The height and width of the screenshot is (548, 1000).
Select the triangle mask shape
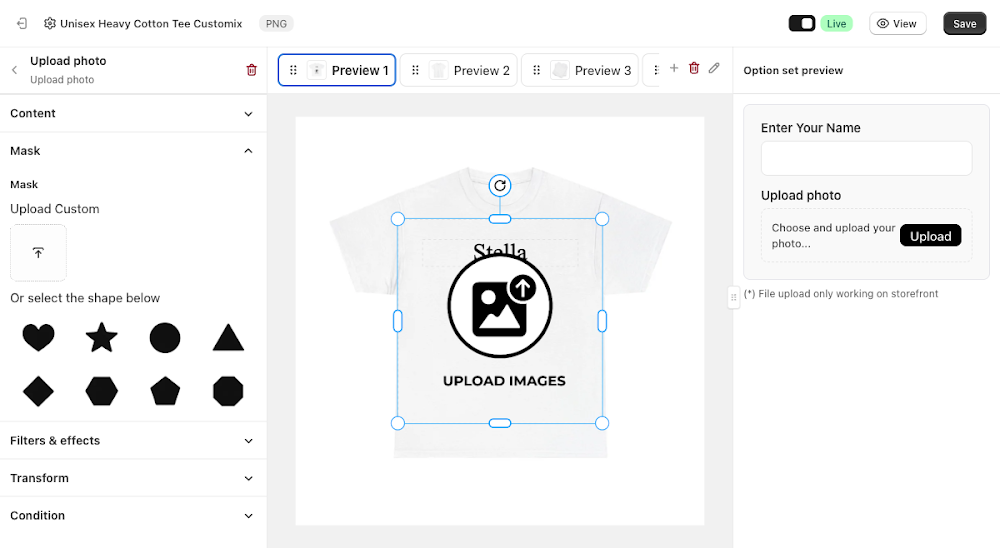tap(228, 337)
